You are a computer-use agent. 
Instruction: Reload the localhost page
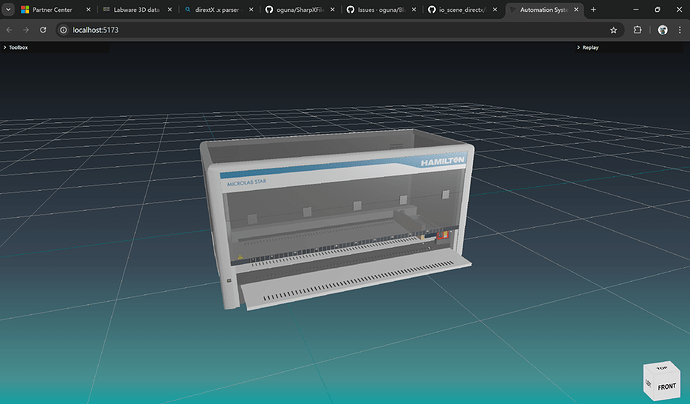43,30
